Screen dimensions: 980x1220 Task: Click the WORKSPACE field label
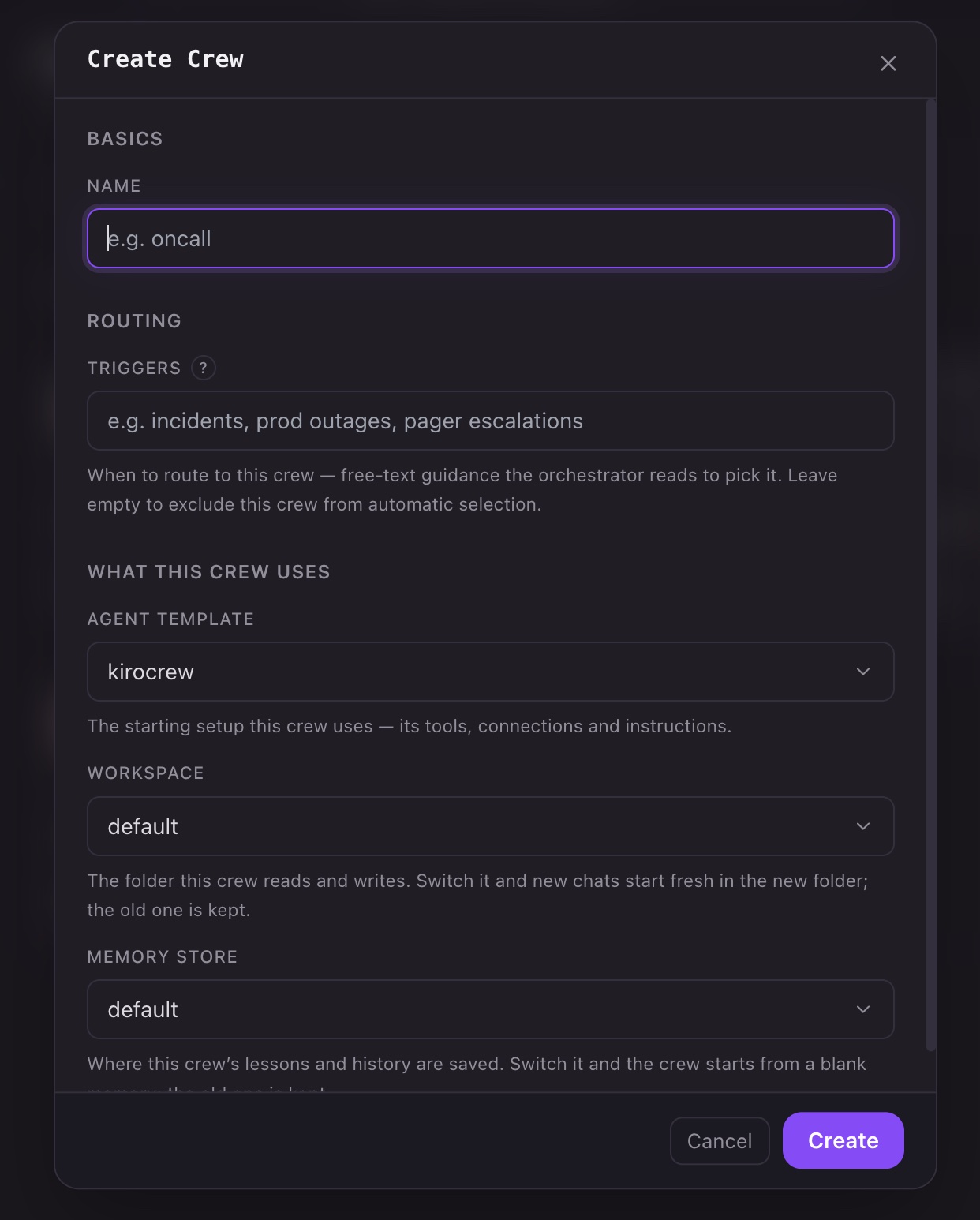(146, 773)
